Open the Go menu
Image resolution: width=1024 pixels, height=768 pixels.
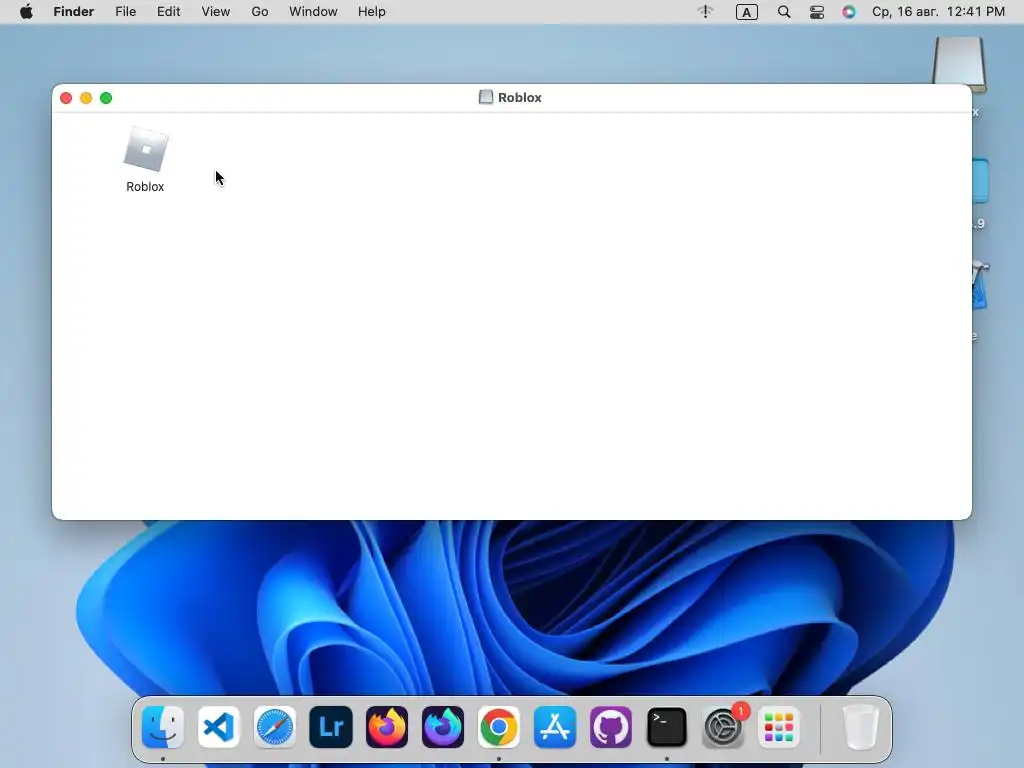(260, 12)
